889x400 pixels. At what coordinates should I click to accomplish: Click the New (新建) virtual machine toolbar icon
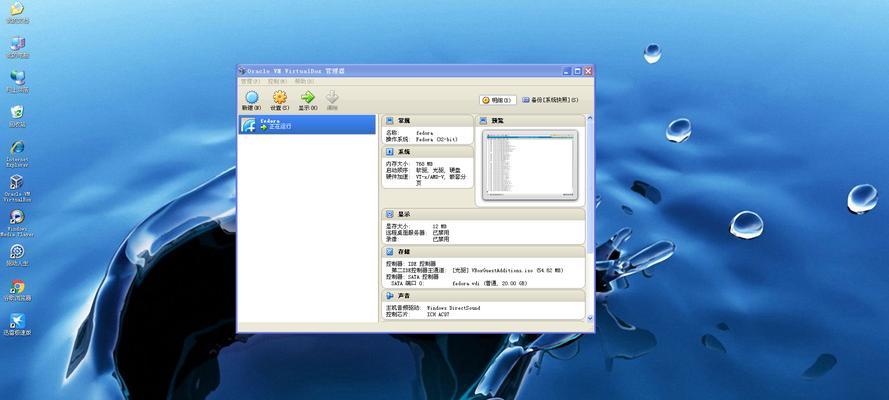[x=252, y=97]
